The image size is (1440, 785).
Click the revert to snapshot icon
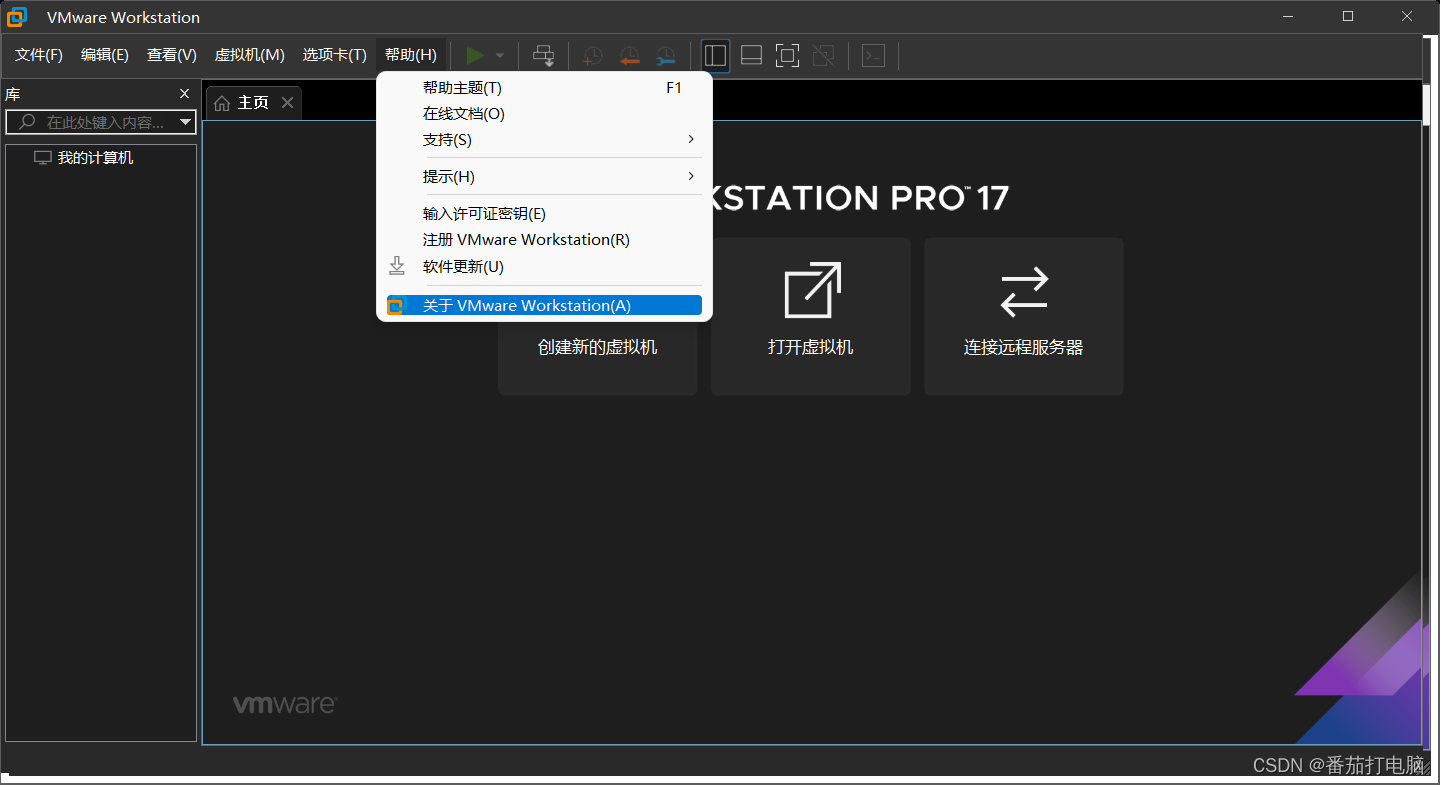click(629, 56)
